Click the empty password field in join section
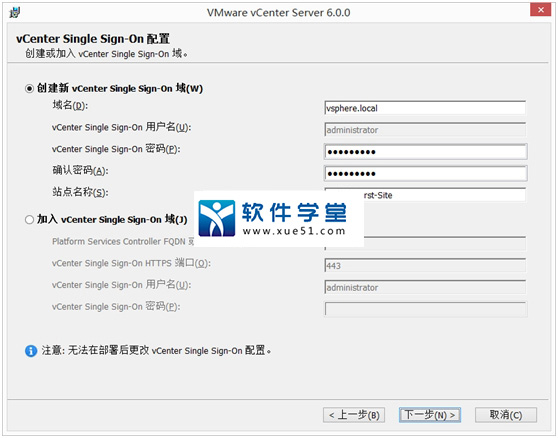Image resolution: width=558 pixels, height=438 pixels. tap(426, 309)
